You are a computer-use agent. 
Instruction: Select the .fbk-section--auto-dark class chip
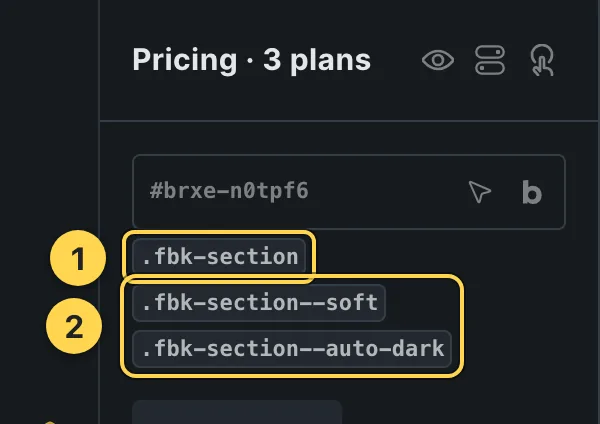point(292,349)
